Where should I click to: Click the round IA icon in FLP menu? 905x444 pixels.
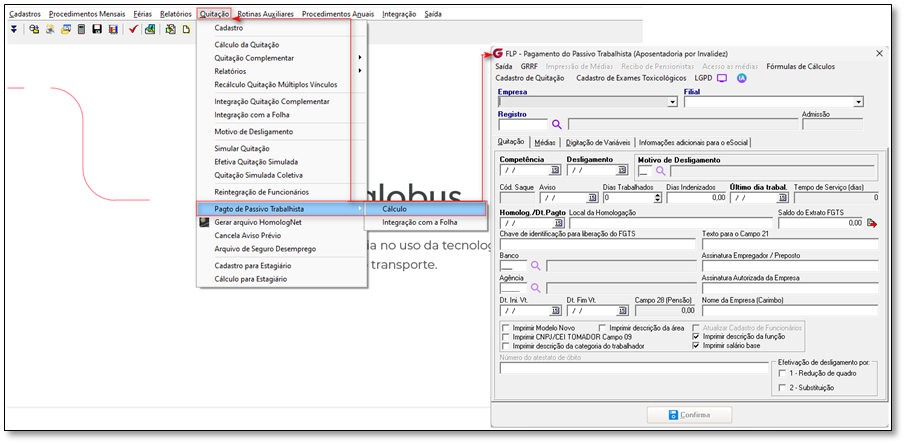pyautogui.click(x=742, y=78)
